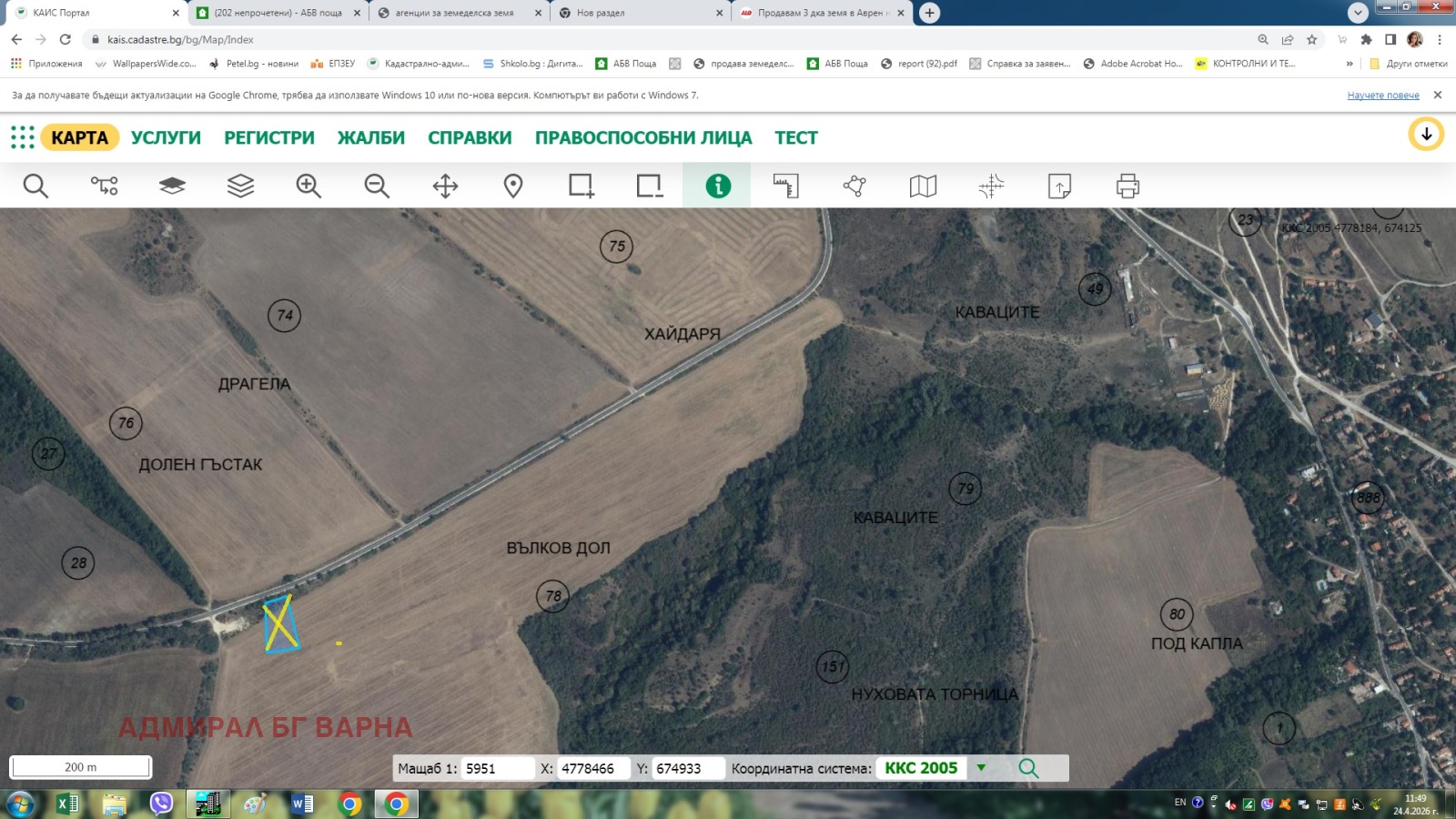Image resolution: width=1456 pixels, height=819 pixels.
Task: Open Viber from the taskbar
Action: pos(161,804)
